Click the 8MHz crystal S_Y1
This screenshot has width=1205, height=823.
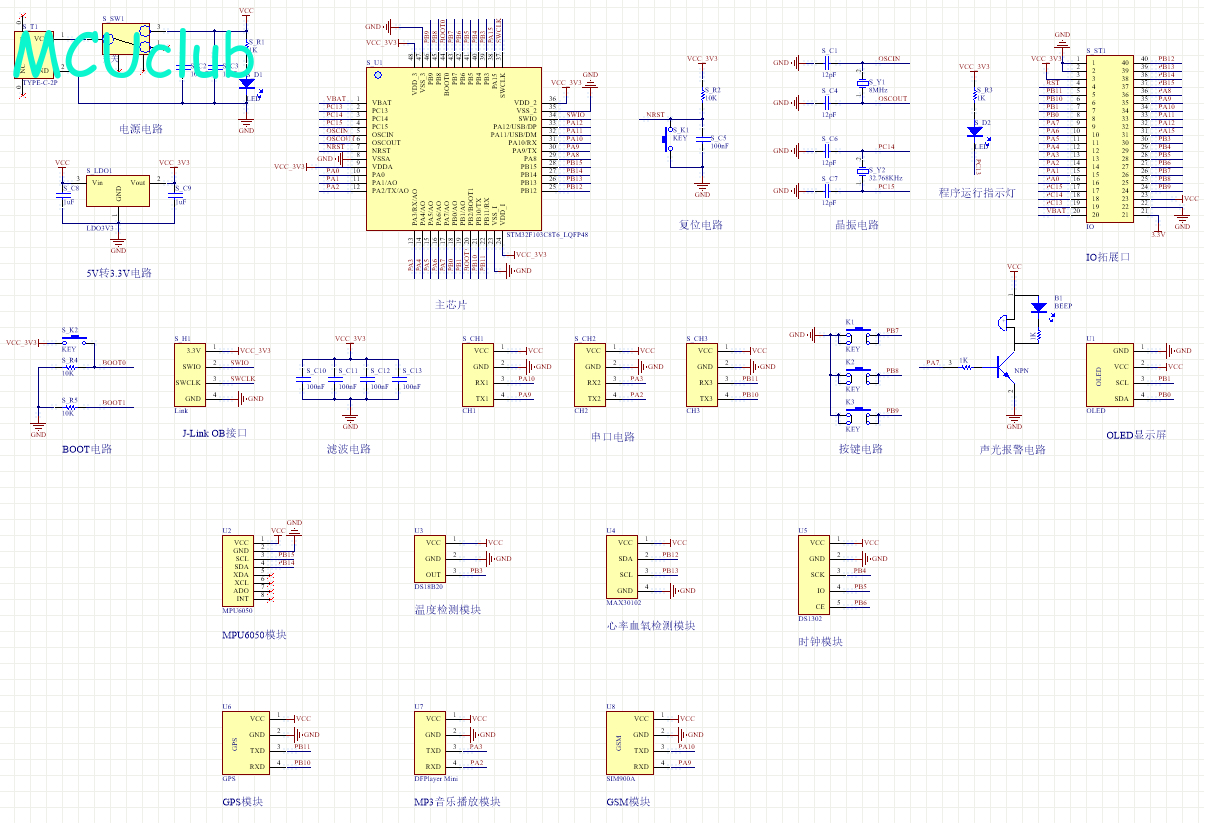(x=862, y=84)
